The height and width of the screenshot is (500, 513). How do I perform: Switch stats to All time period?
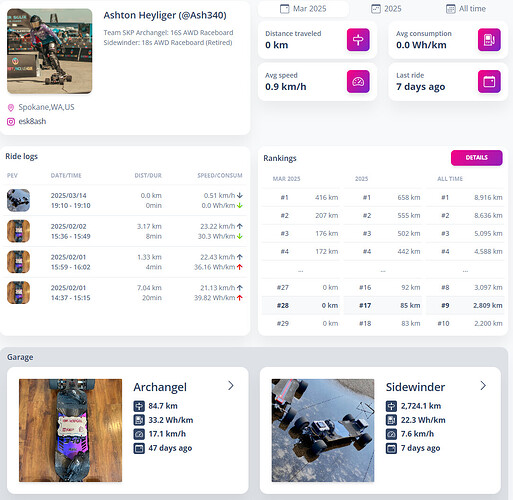(x=466, y=9)
